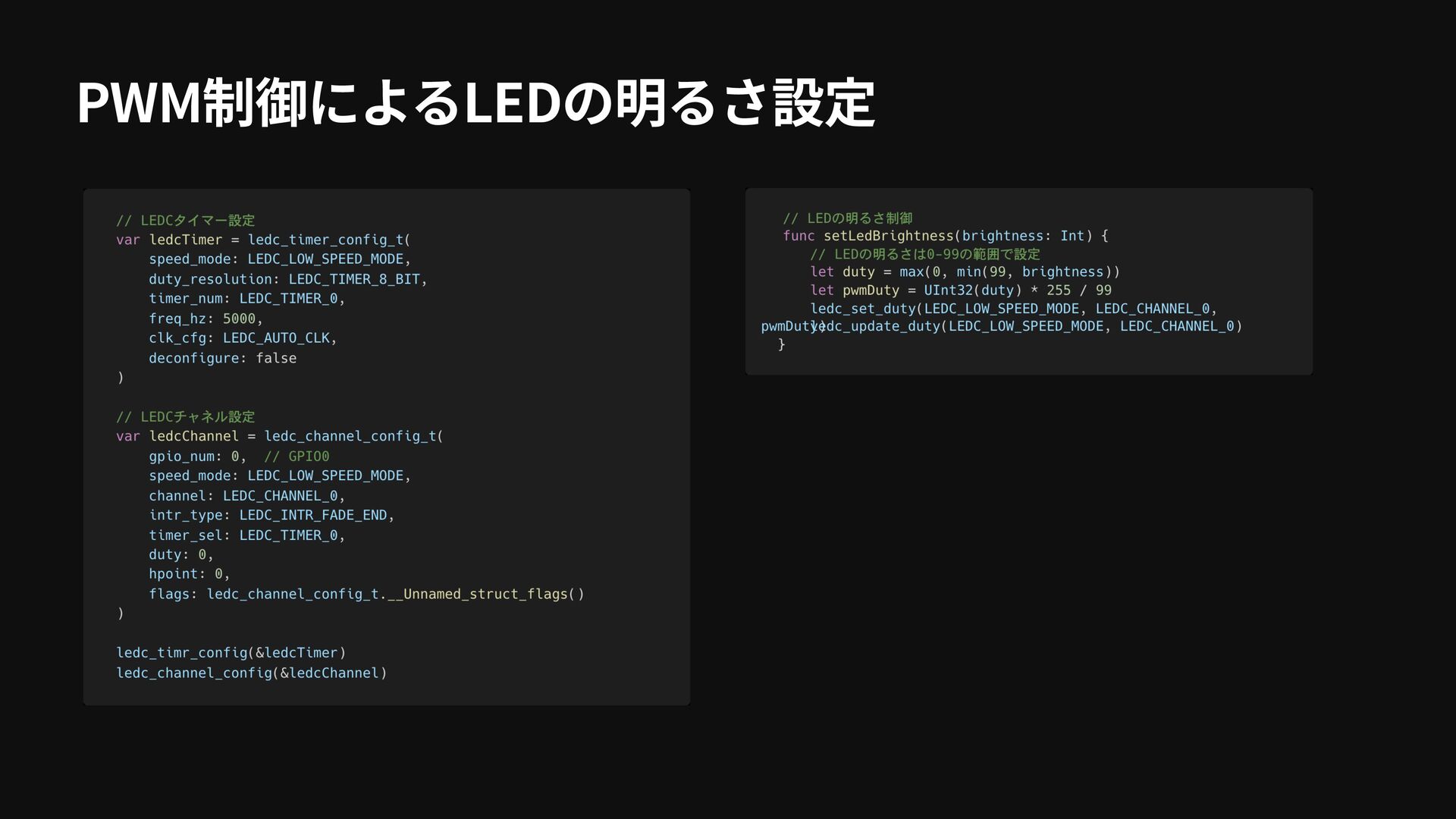This screenshot has width=1456, height=819.
Task: Click the flags __Unnamed_struct_flags line
Action: point(366,594)
